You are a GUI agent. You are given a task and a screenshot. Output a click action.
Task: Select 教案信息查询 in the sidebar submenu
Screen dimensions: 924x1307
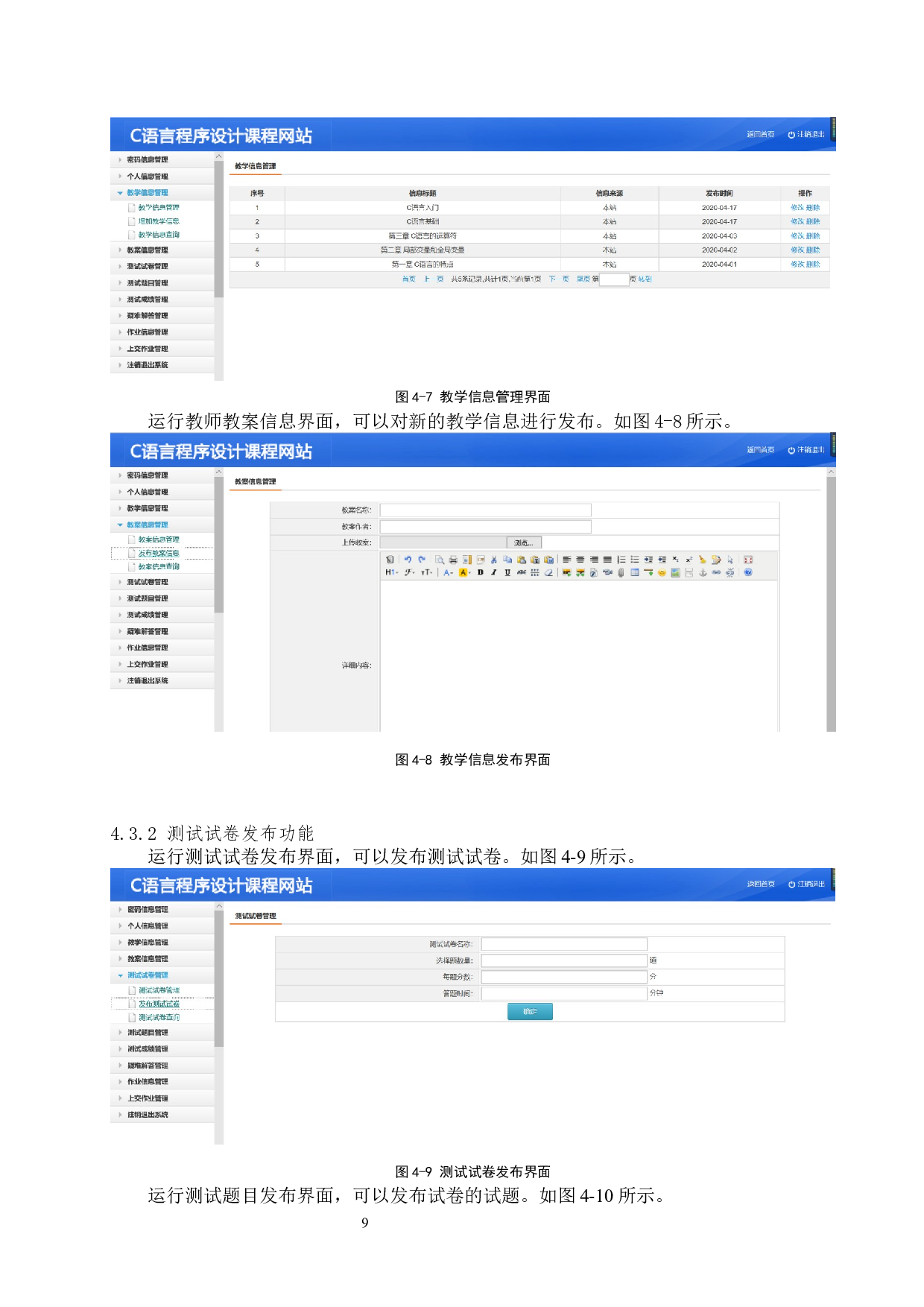click(x=159, y=567)
